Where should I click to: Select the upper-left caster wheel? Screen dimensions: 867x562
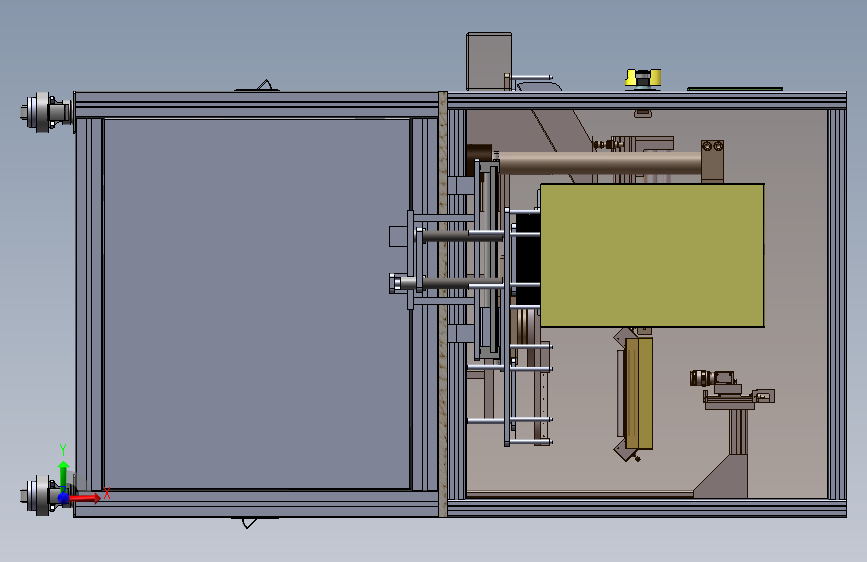click(46, 112)
